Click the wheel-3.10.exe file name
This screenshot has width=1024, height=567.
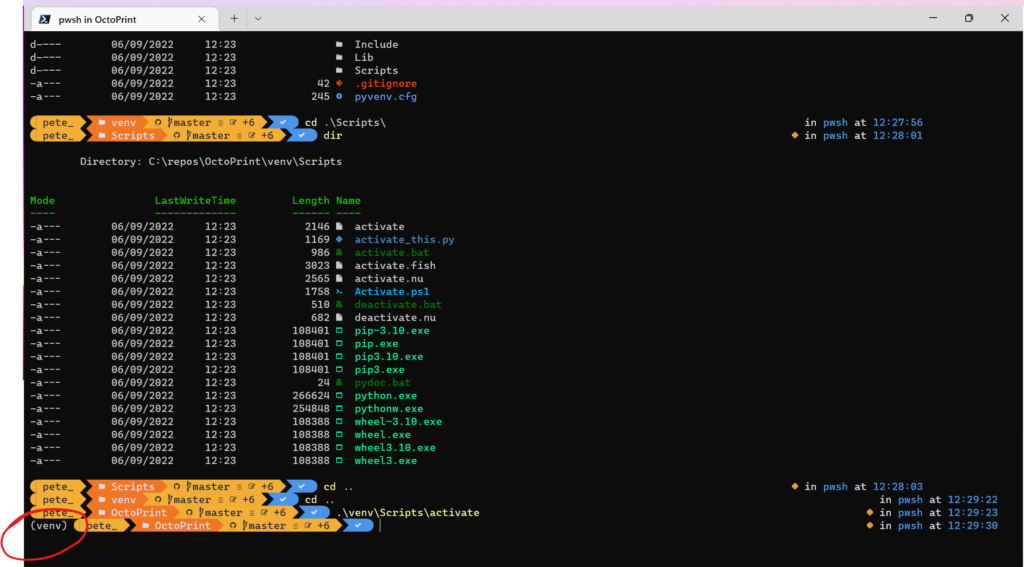click(x=398, y=422)
